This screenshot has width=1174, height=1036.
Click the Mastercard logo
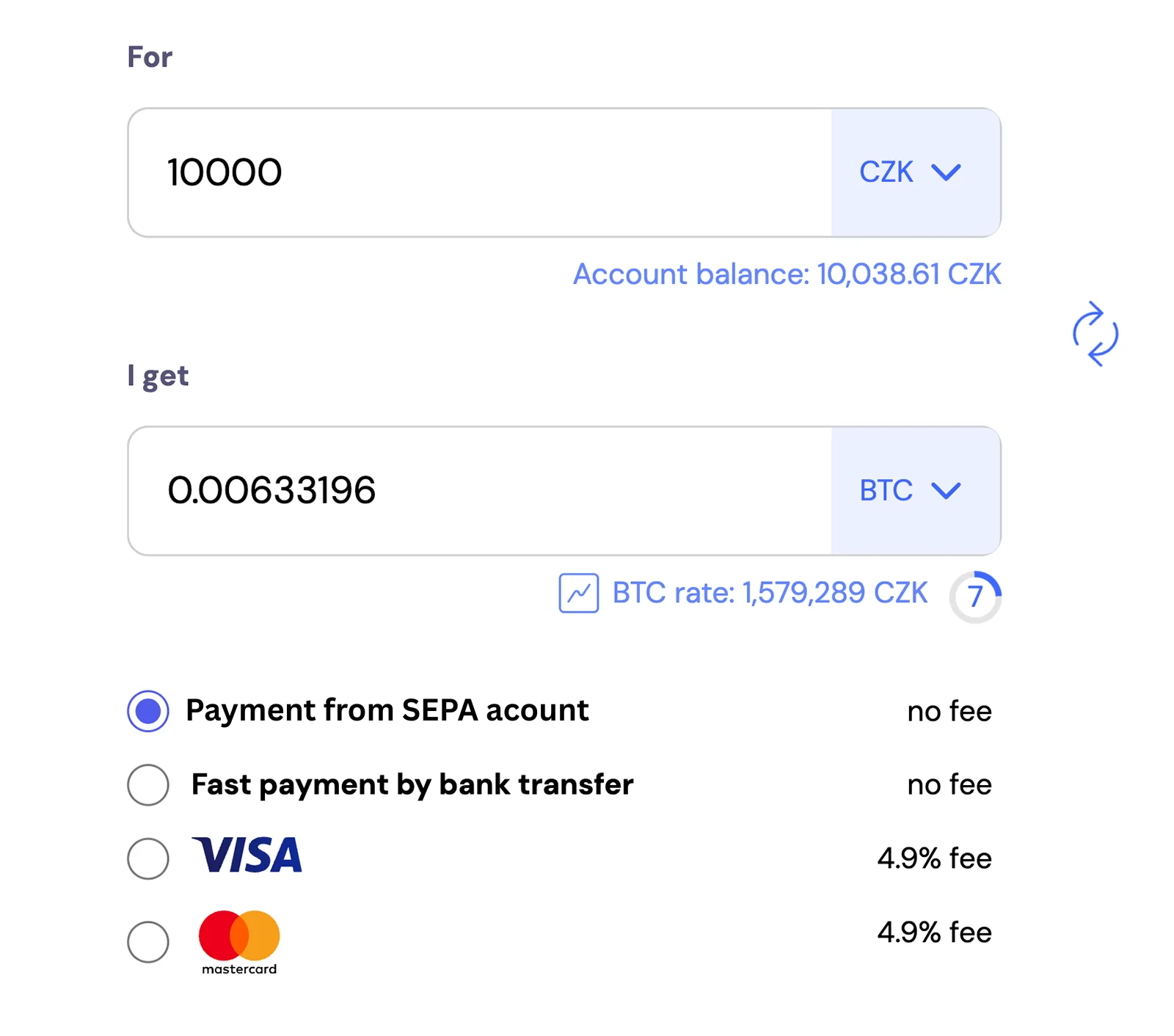point(239,942)
